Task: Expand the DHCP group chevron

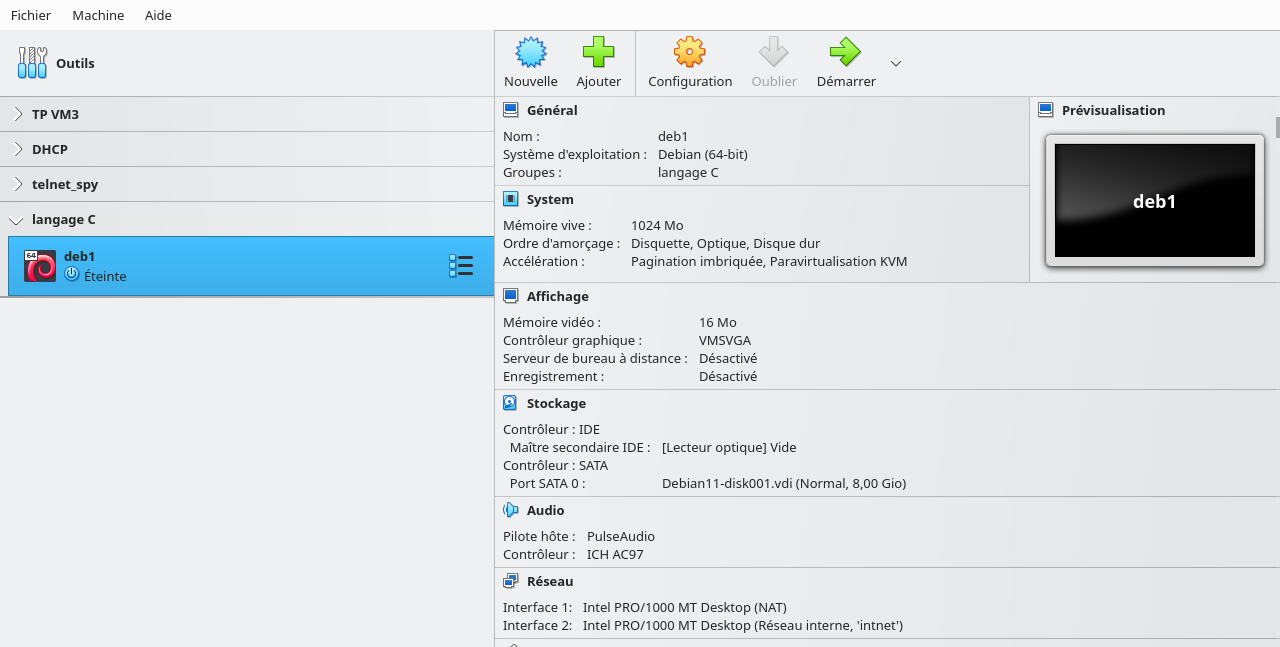Action: [18, 149]
